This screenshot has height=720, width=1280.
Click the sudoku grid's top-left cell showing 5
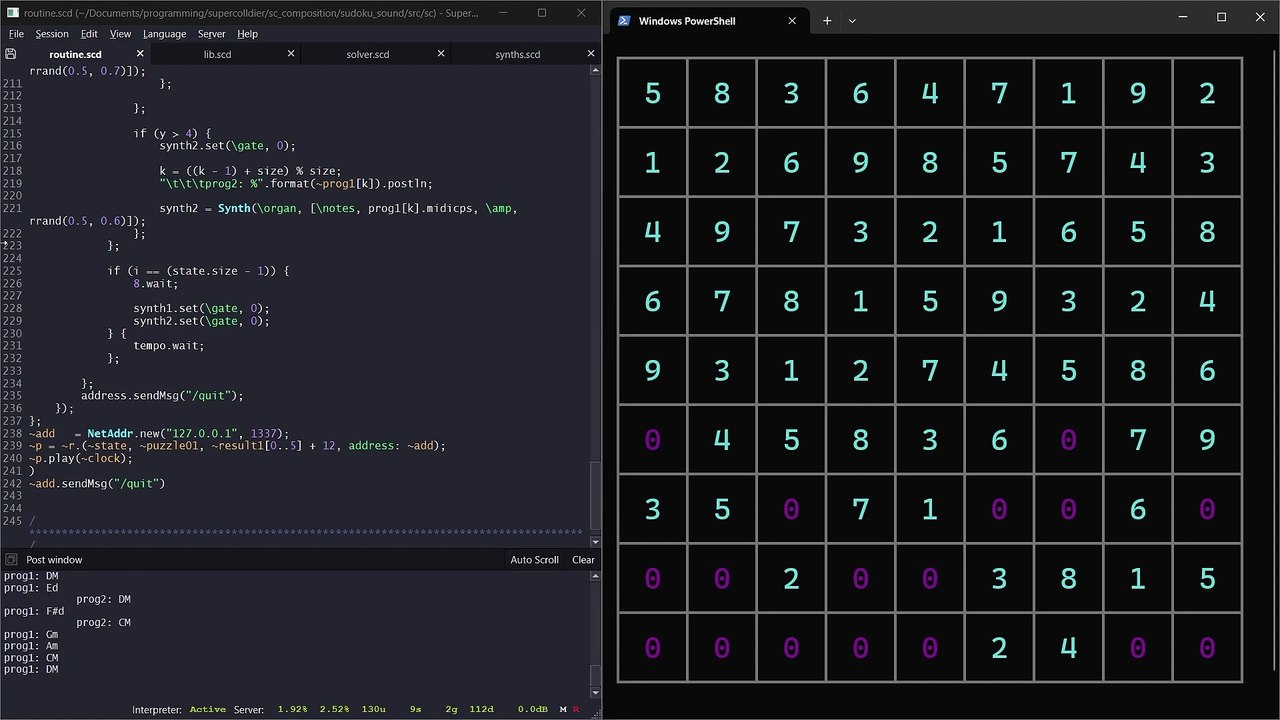point(652,93)
